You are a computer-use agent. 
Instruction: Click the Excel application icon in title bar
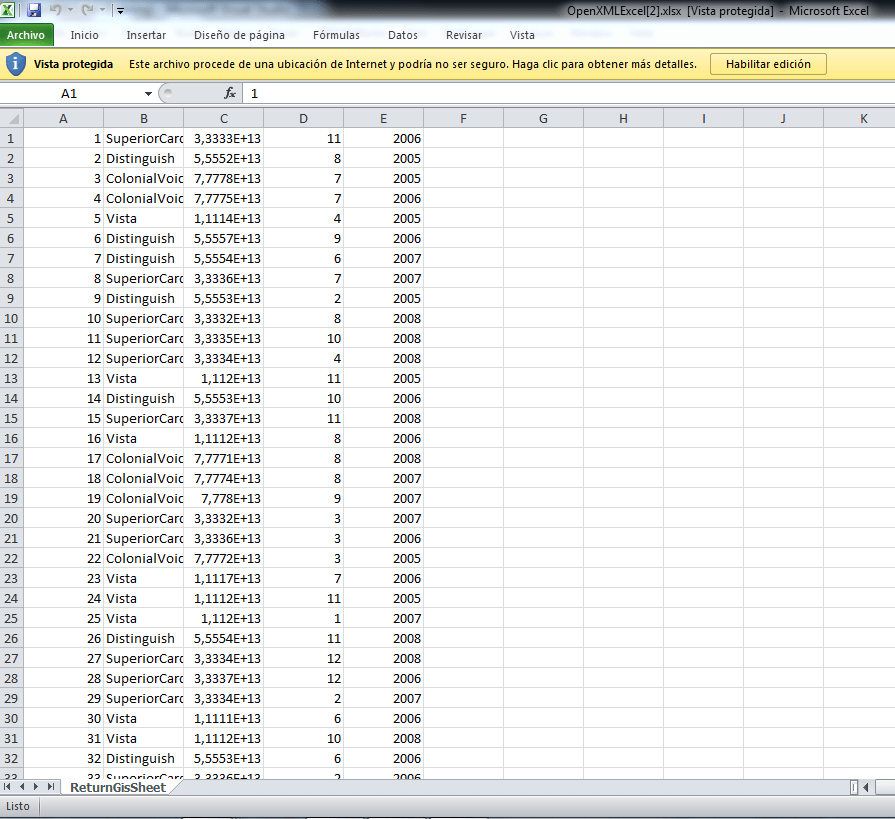[x=7, y=10]
